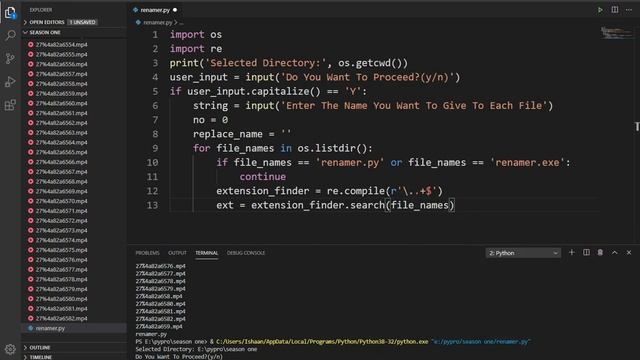Open the file ending in 6573.mp4
Viewport: 640px width, 360px height.
(62, 231)
